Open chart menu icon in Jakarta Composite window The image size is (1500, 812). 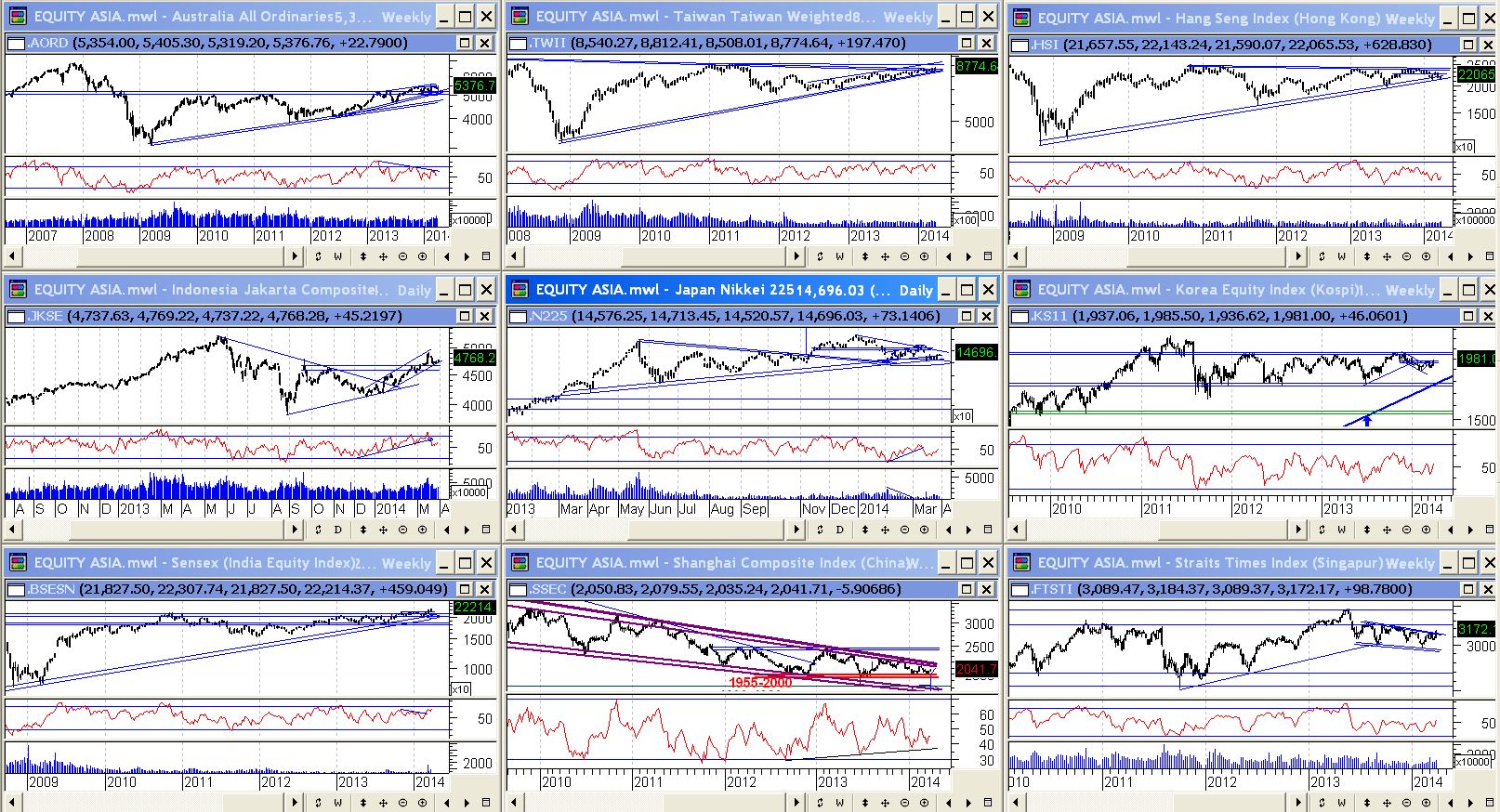click(485, 530)
